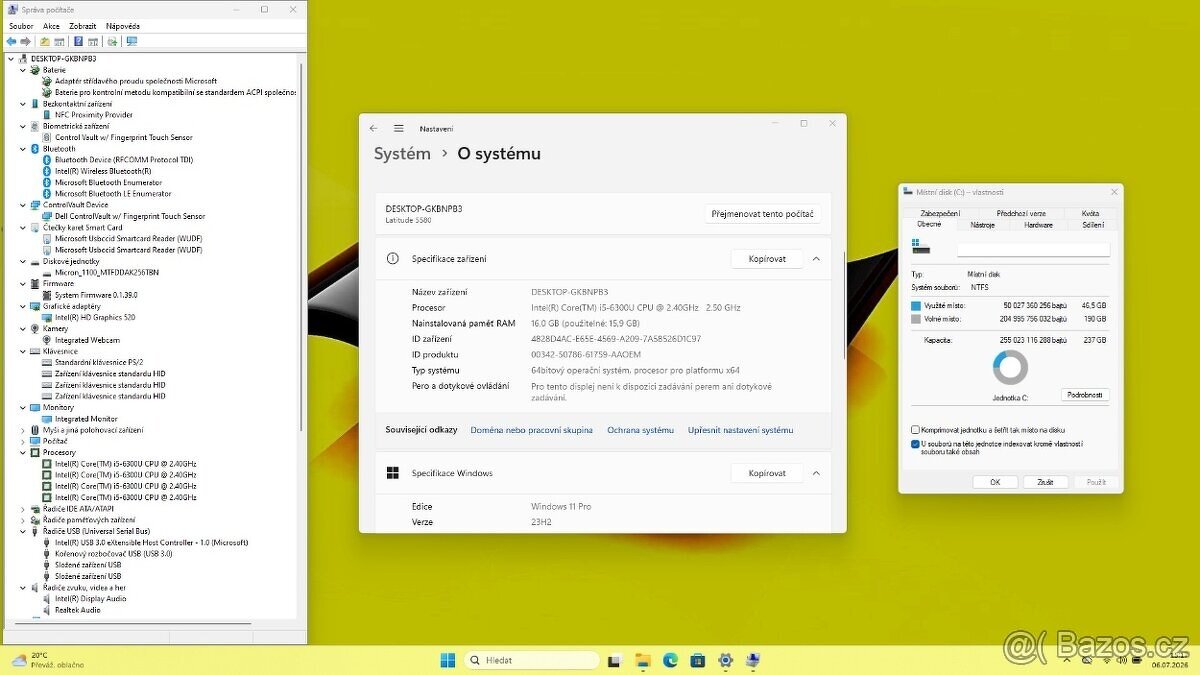1200x675 pixels.
Task: Collapse Řadiče USB (Universal Serial Bus)
Action: [x=23, y=531]
